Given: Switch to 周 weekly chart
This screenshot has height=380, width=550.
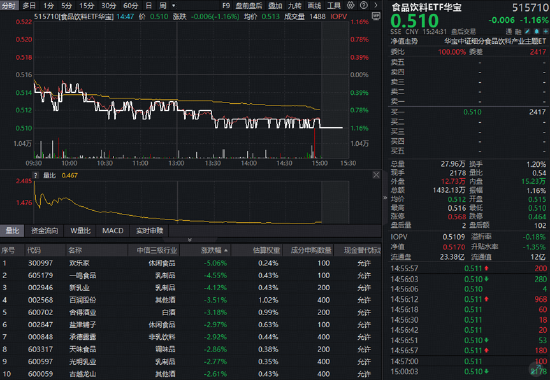Looking at the screenshot, I should (x=163, y=5).
